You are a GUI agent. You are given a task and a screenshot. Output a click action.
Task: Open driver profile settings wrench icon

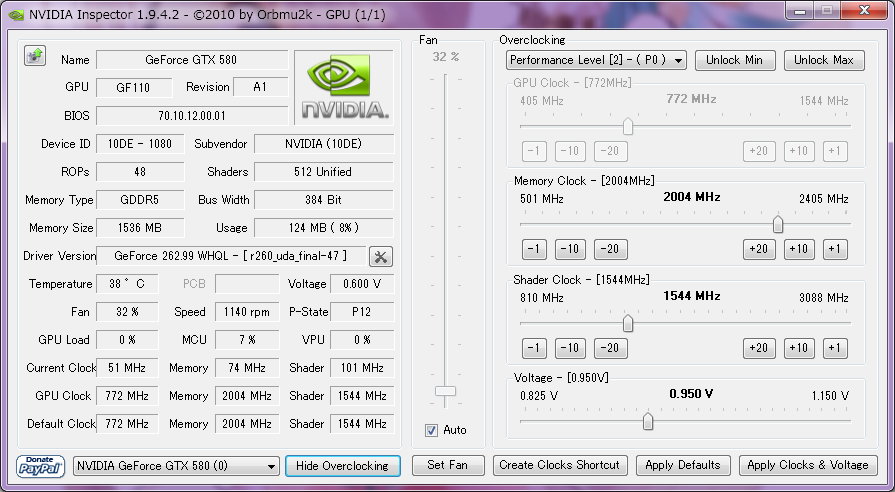pos(381,257)
